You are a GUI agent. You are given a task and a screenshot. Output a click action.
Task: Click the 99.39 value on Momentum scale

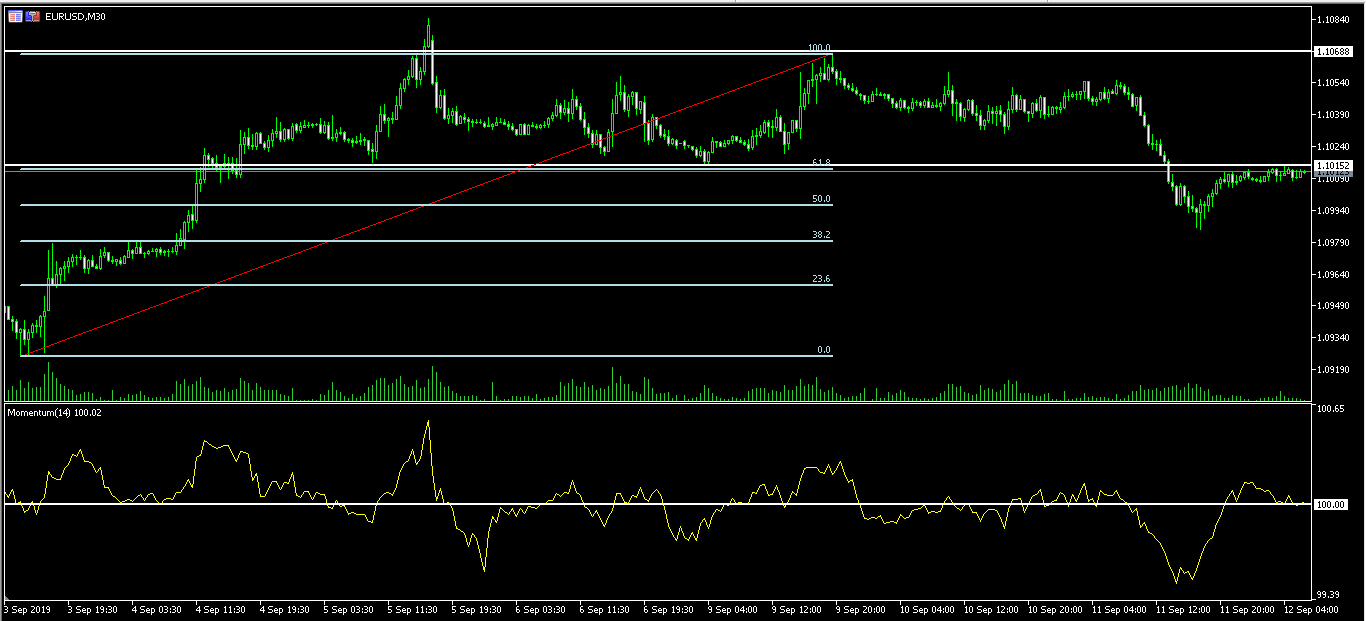(x=1330, y=593)
